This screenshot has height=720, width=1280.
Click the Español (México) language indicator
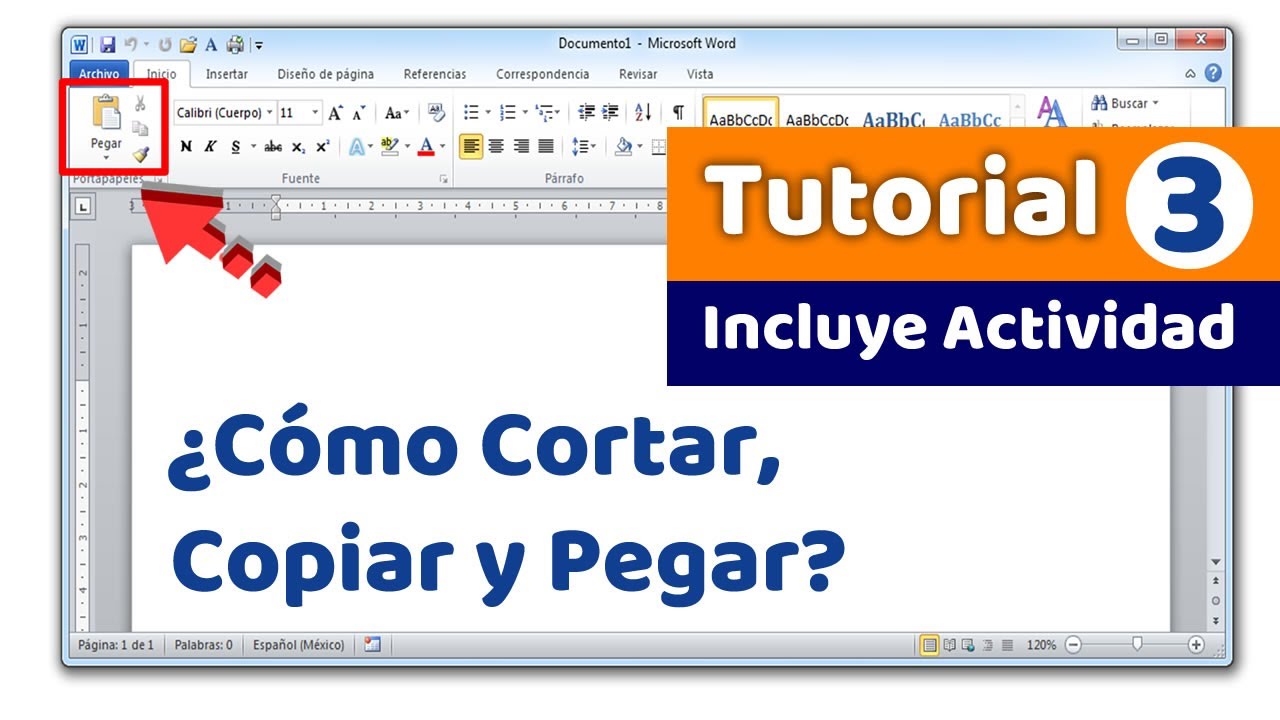(299, 645)
